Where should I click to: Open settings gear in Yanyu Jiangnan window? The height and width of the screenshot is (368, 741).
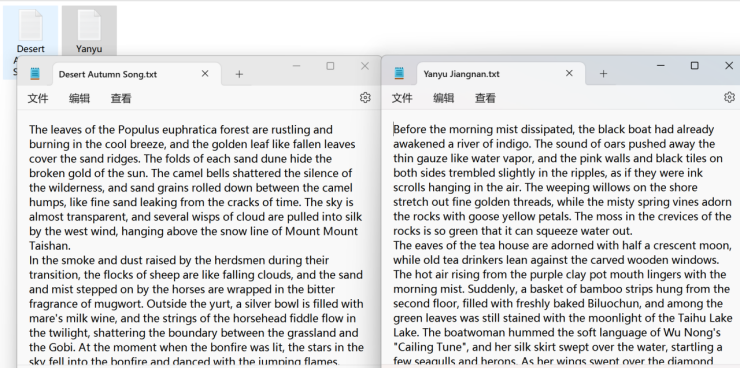pos(729,97)
